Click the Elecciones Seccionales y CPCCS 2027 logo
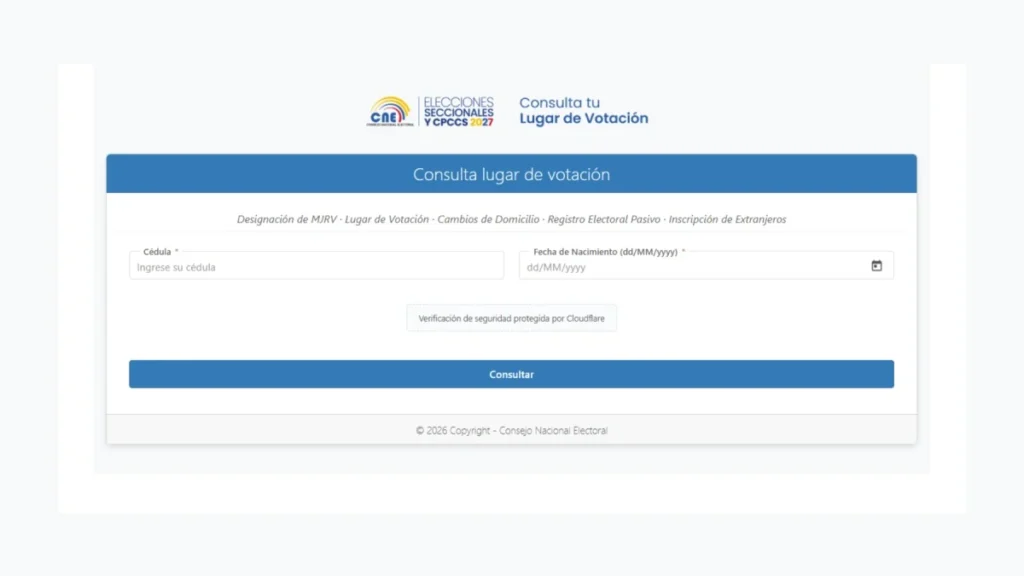1024x576 pixels. pyautogui.click(x=458, y=112)
